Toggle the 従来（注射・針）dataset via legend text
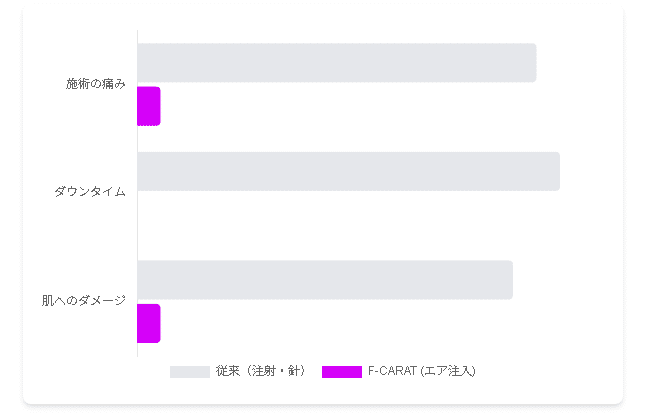The height and width of the screenshot is (413, 649). click(262, 371)
